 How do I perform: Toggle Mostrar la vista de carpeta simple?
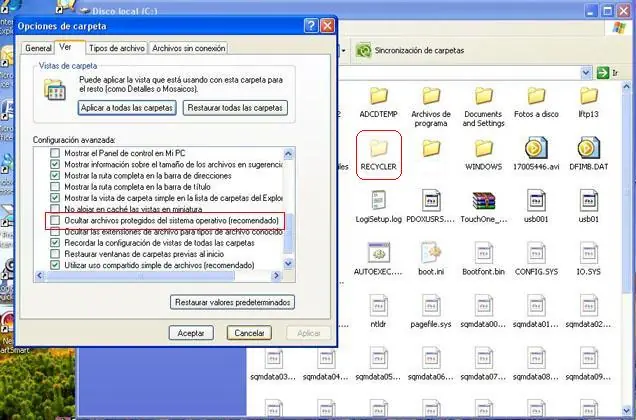tap(55, 198)
